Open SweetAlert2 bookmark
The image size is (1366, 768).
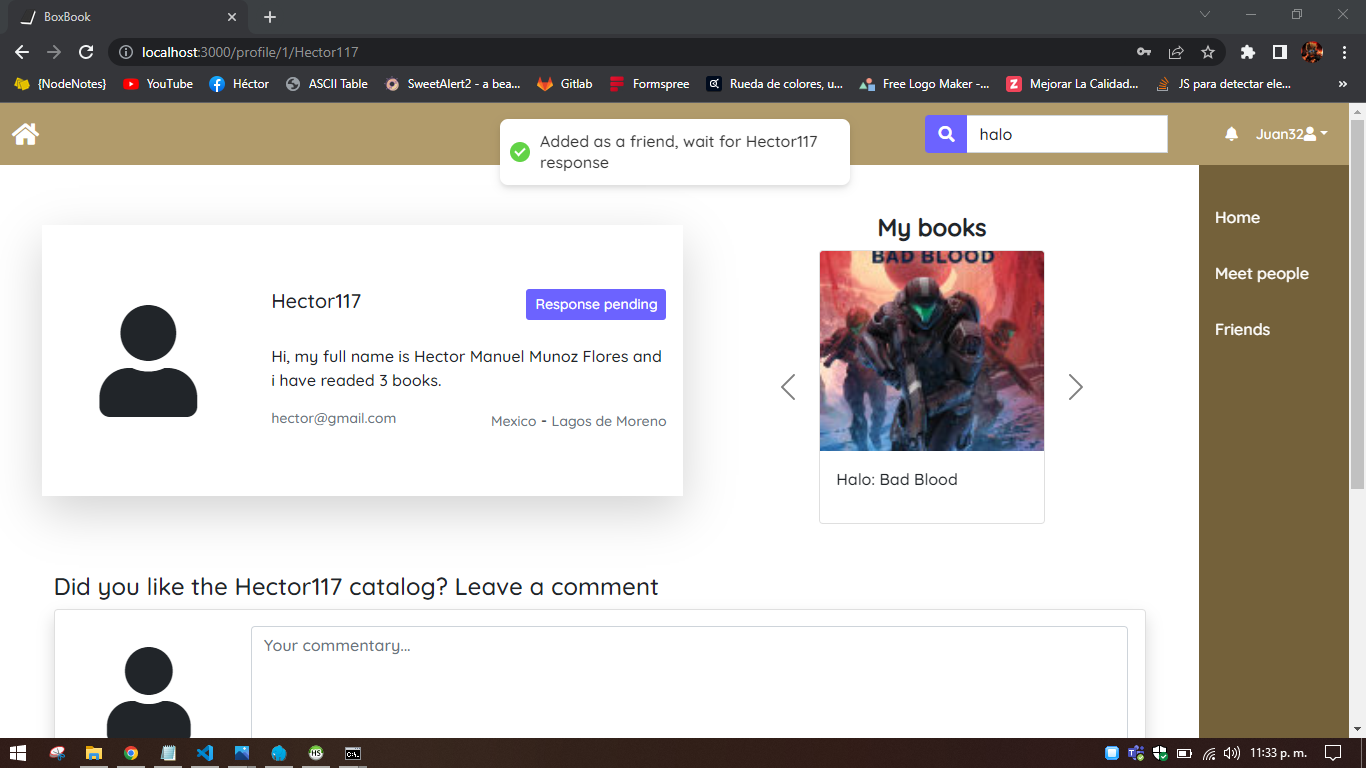click(x=453, y=84)
